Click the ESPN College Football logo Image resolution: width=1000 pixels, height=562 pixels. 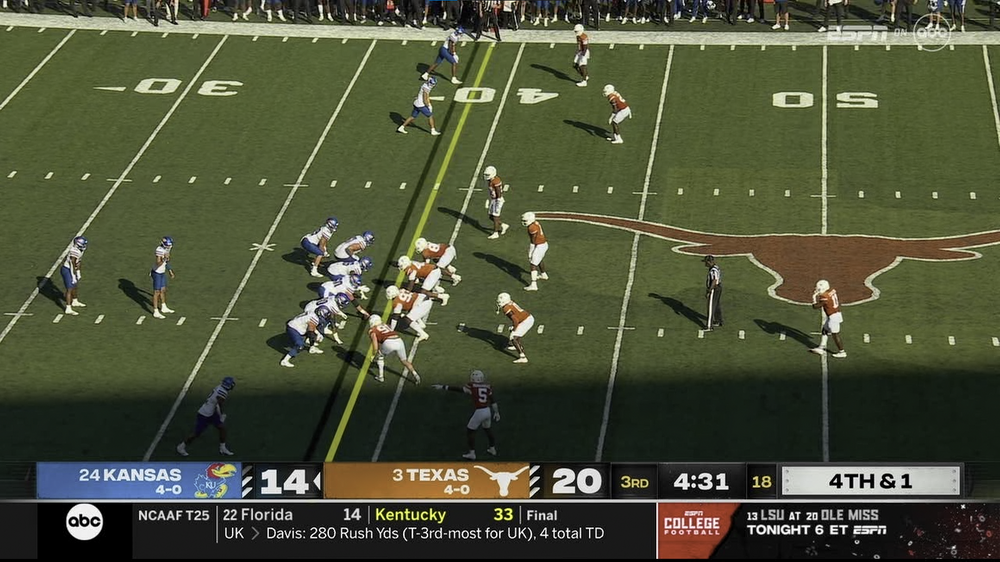691,524
